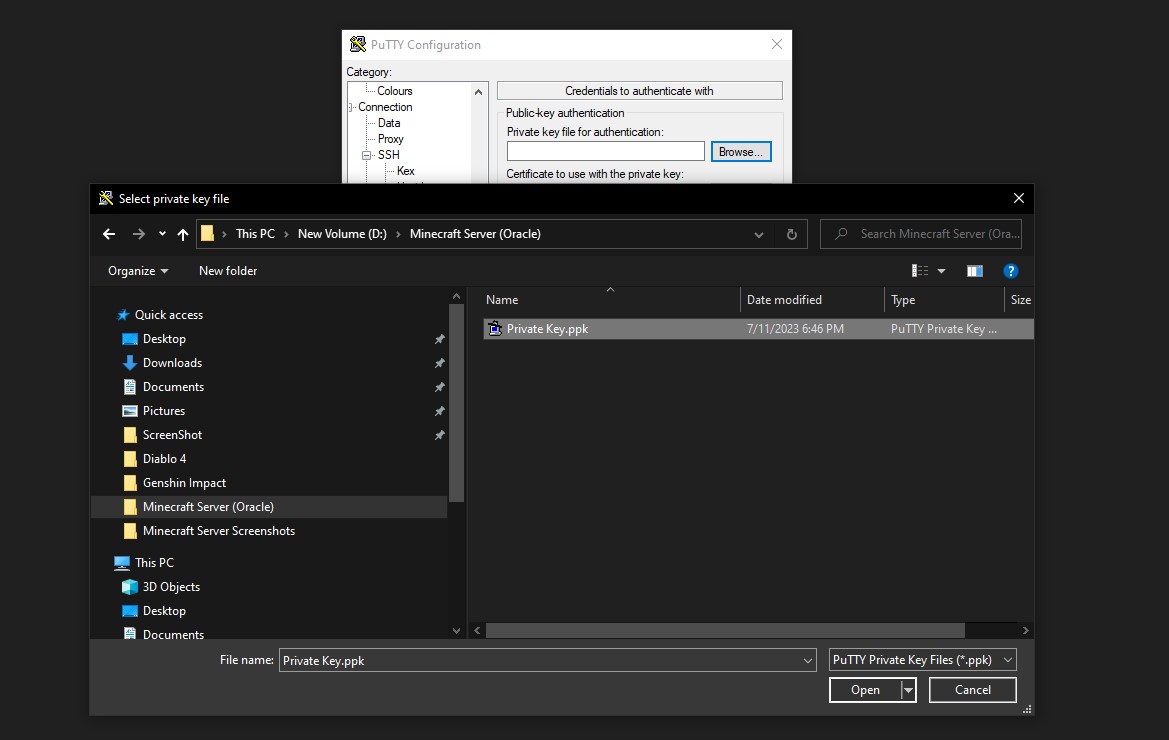Click the back navigation arrow

point(109,234)
